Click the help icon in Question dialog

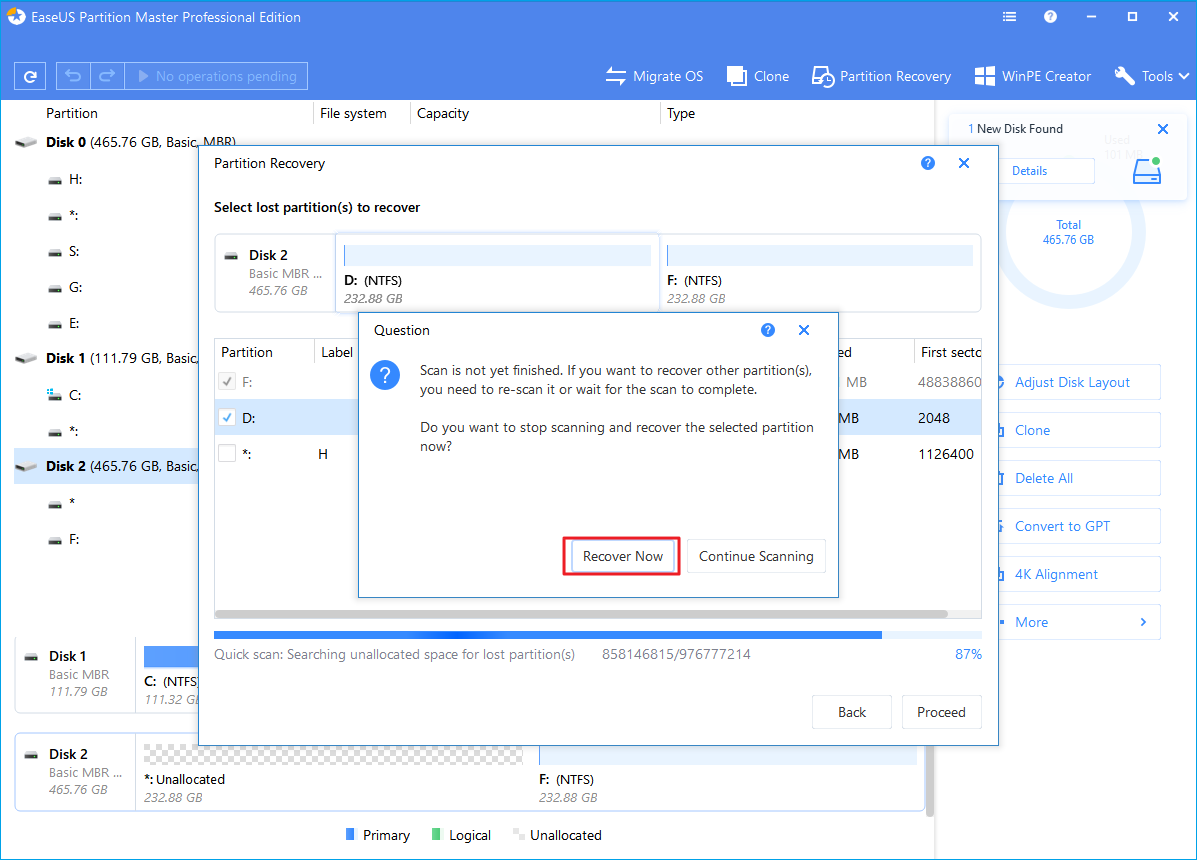[768, 330]
